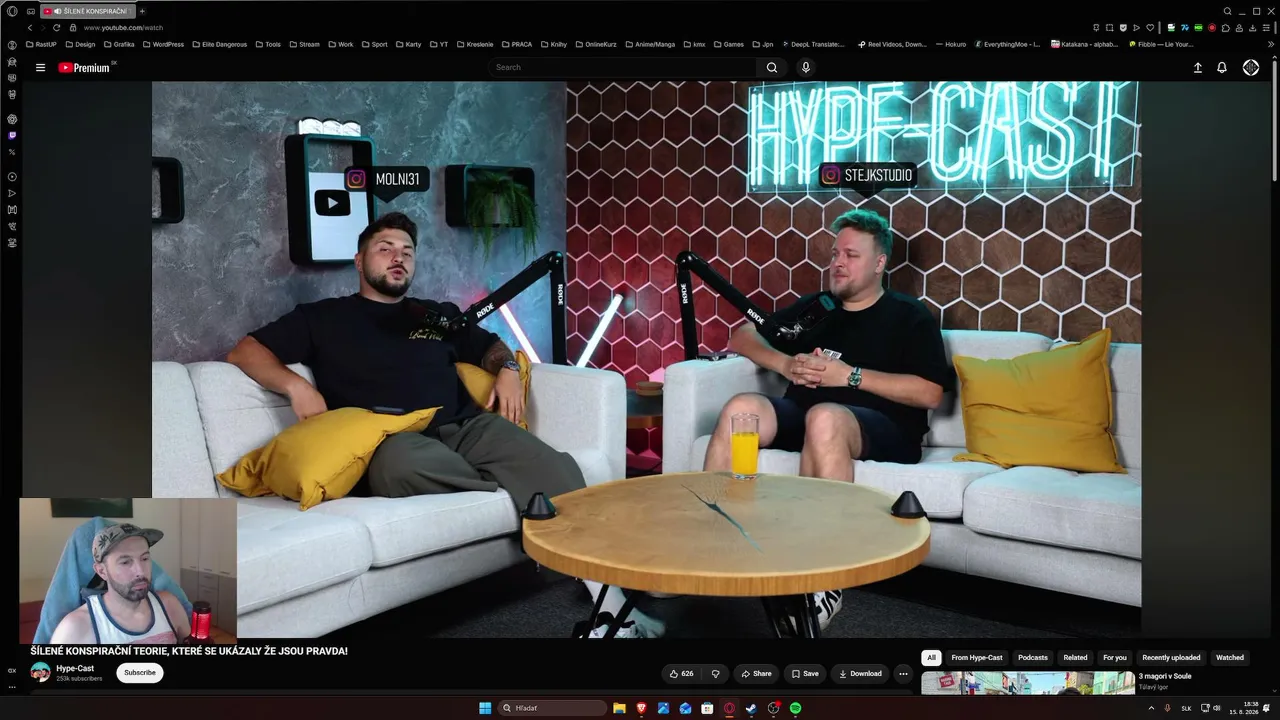
Task: Open the Karty bookmarks folder
Action: tap(408, 45)
